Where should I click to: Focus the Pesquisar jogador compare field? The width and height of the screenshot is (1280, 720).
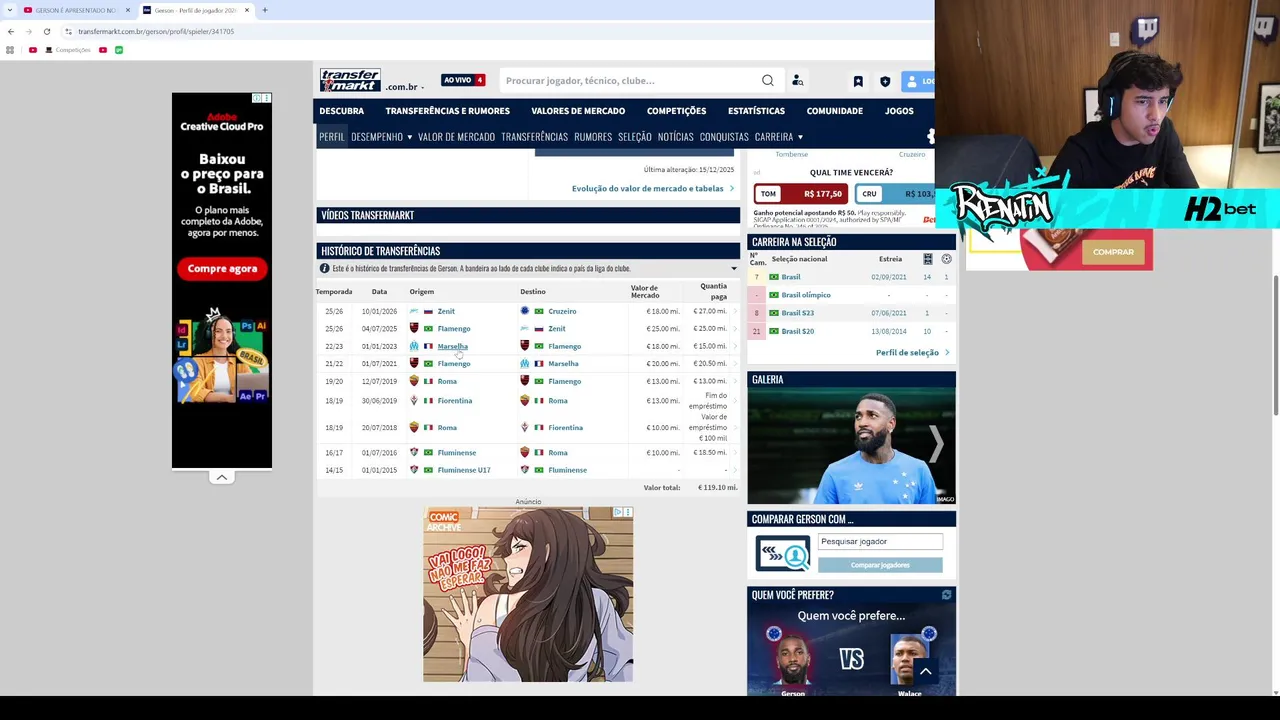pyautogui.click(x=880, y=541)
